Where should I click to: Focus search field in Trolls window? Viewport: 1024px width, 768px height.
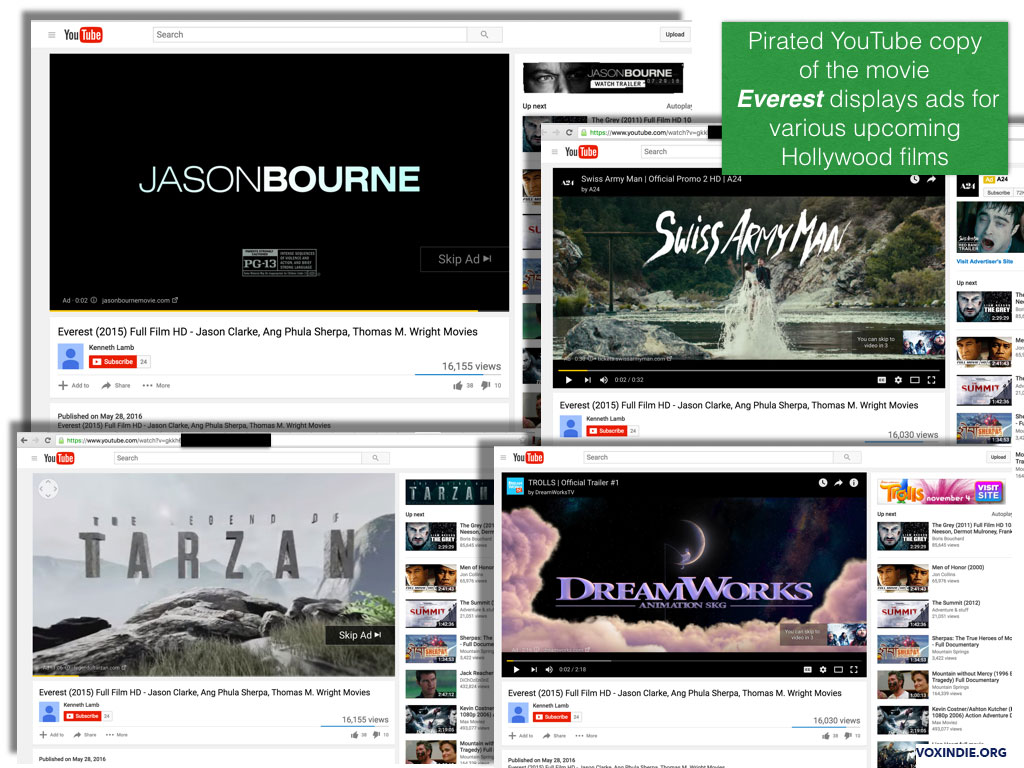(709, 457)
